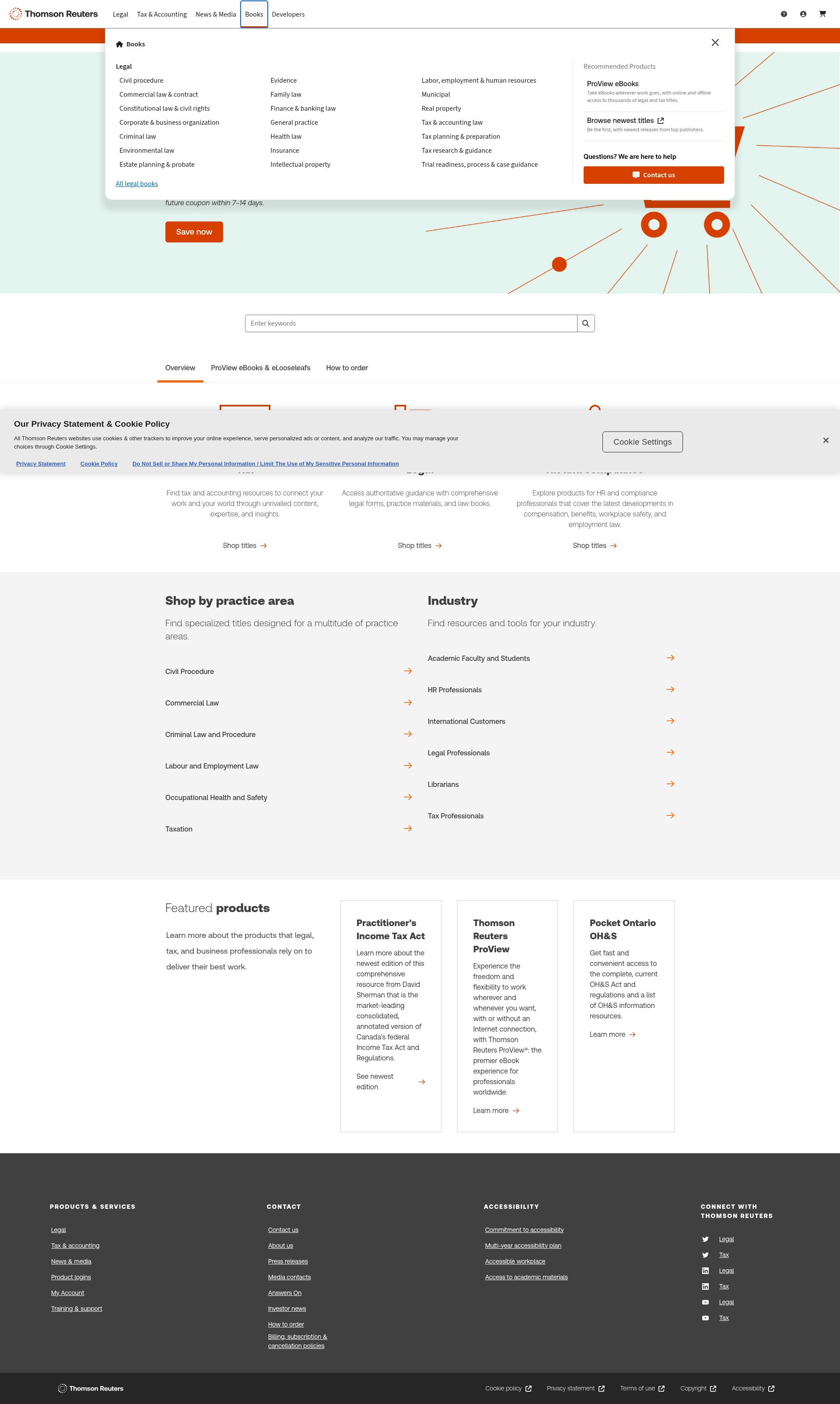
Task: Dismiss the cookie banner with X
Action: (x=825, y=440)
